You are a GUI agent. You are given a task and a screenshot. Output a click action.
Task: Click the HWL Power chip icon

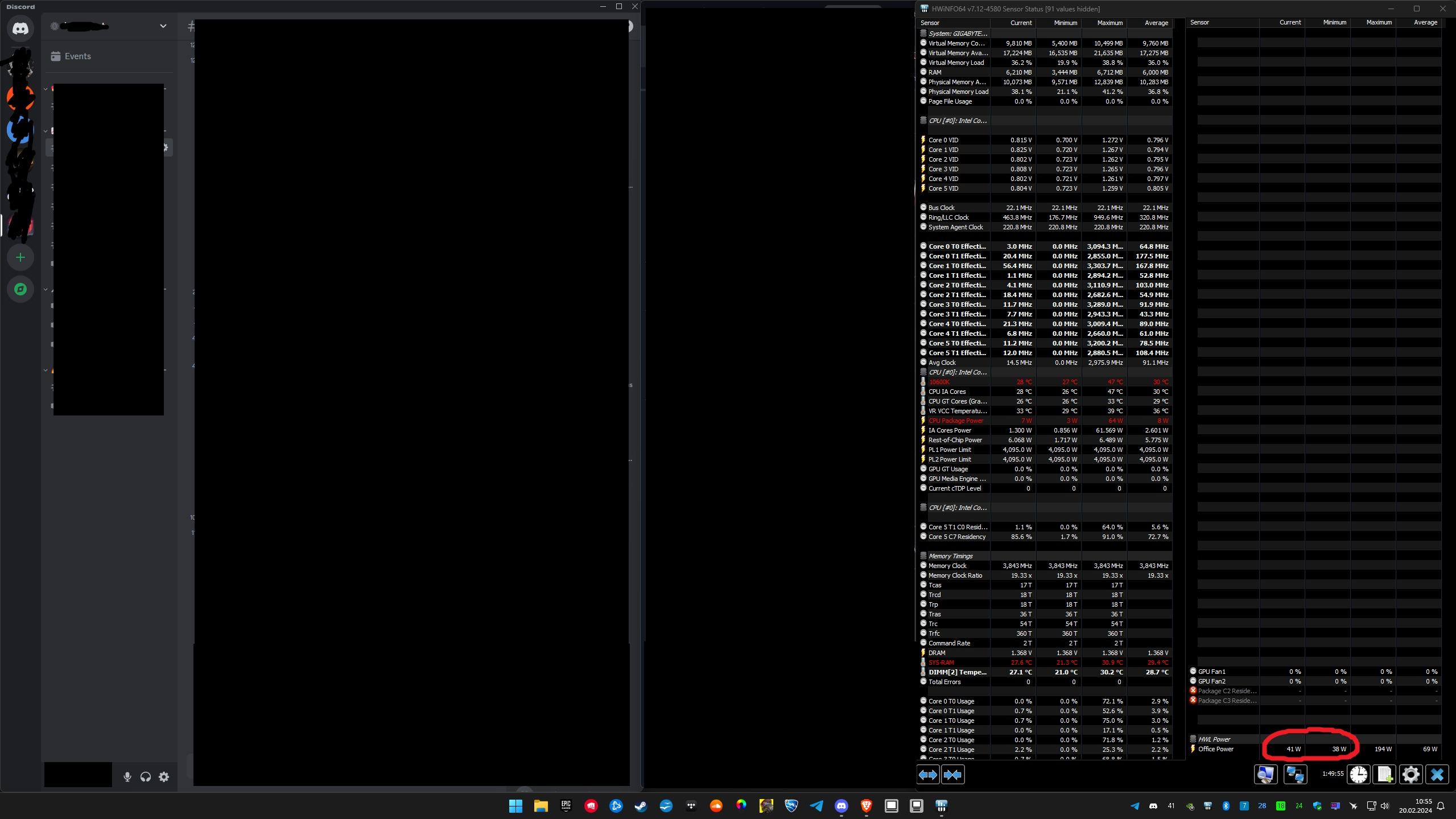pos(1193,739)
